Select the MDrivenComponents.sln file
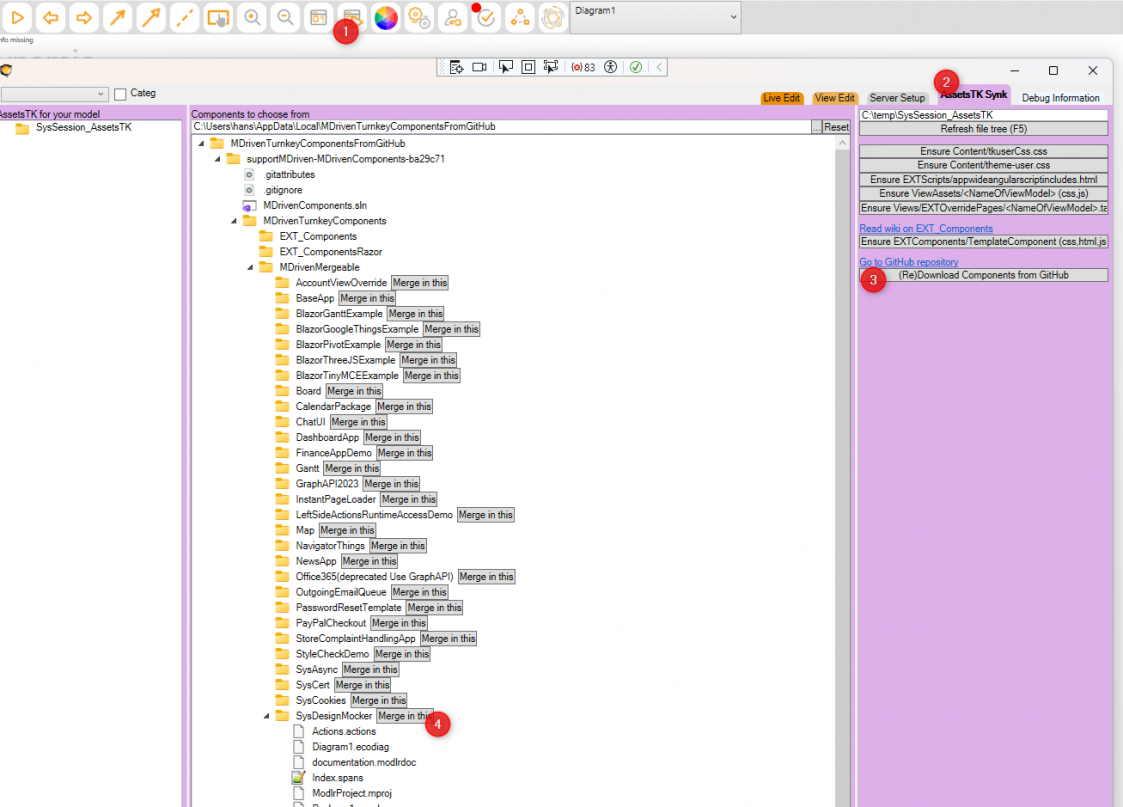 314,206
